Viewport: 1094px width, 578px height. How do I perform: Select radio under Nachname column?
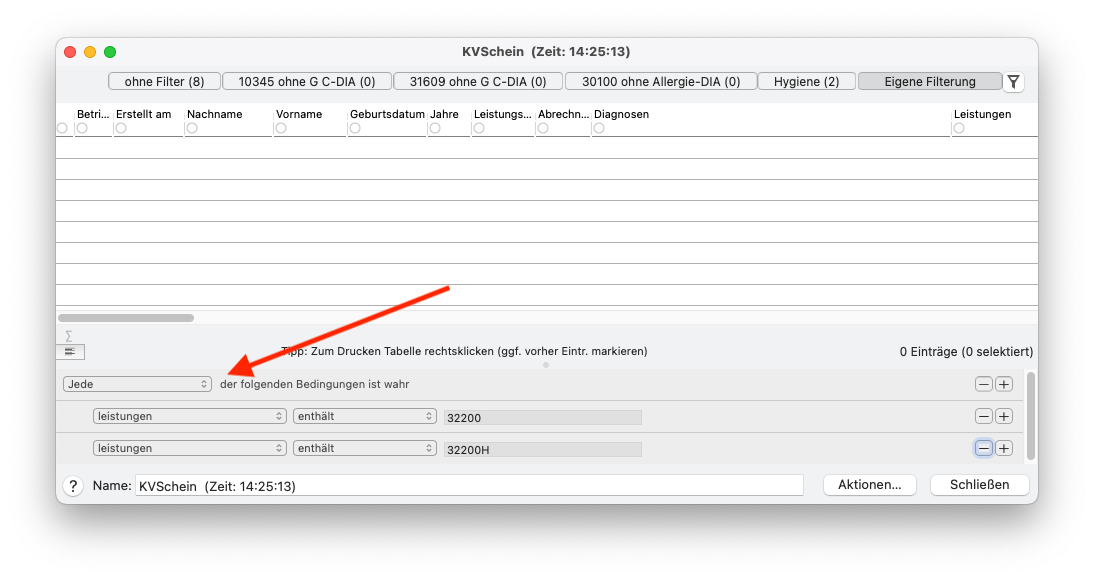click(192, 128)
